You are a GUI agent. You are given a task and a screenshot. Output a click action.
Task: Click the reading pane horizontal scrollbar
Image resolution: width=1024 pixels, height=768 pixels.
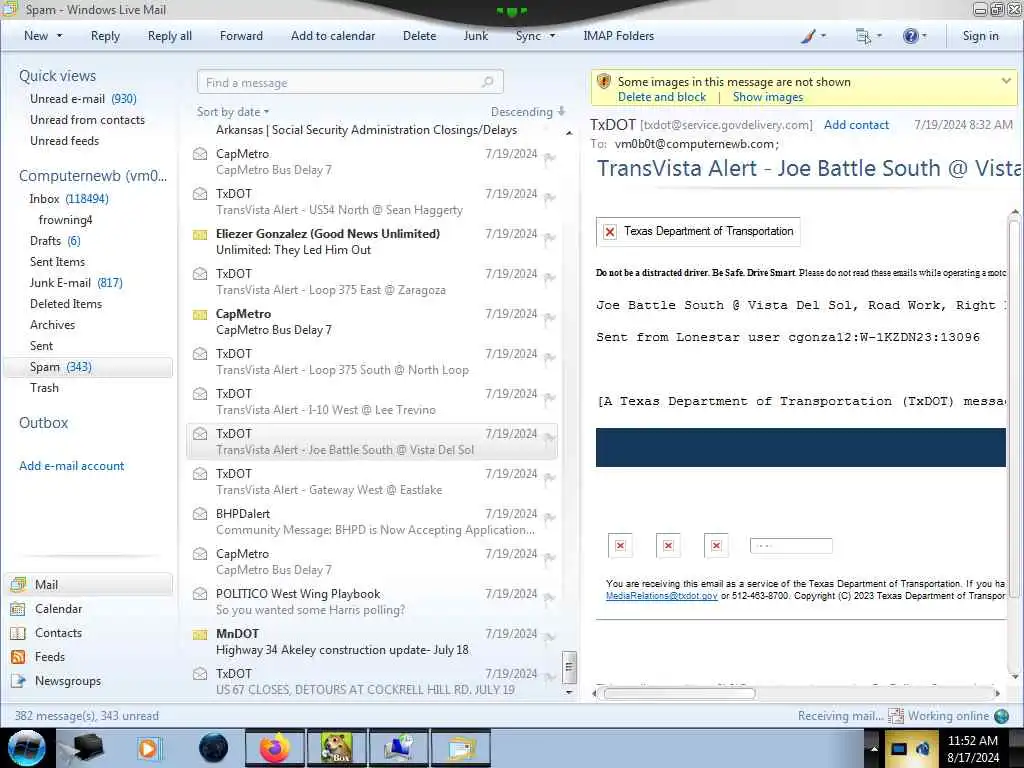point(679,694)
